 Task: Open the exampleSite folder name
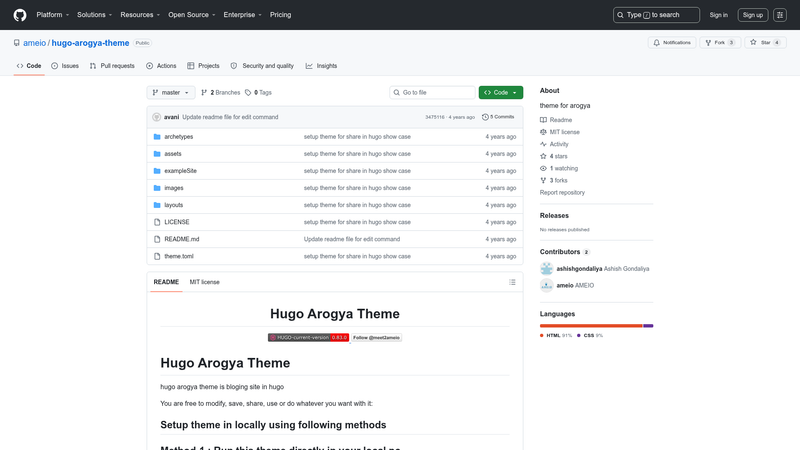click(181, 171)
